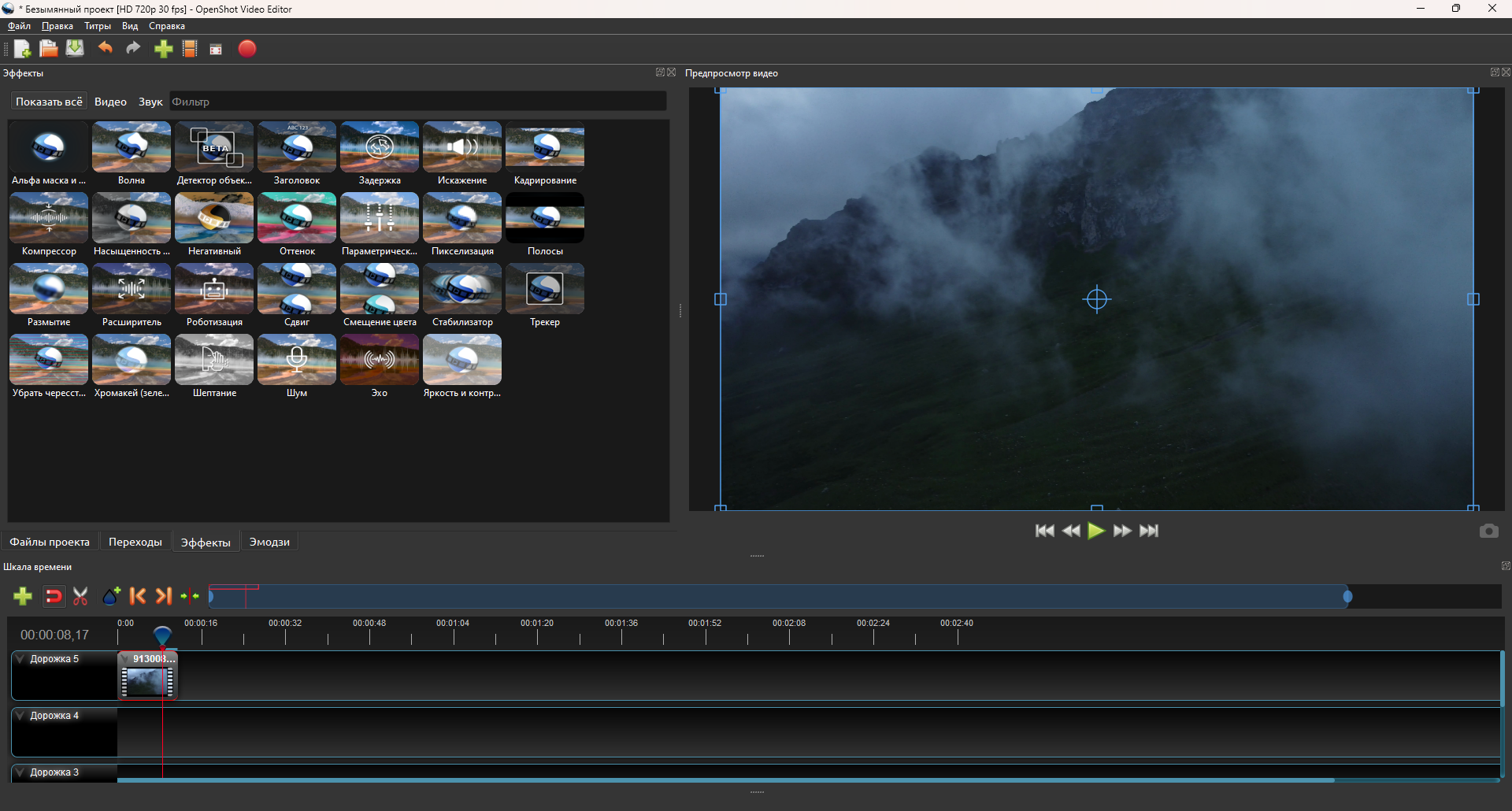Jump to start of video
Viewport: 1512px width, 811px height.
(1044, 531)
